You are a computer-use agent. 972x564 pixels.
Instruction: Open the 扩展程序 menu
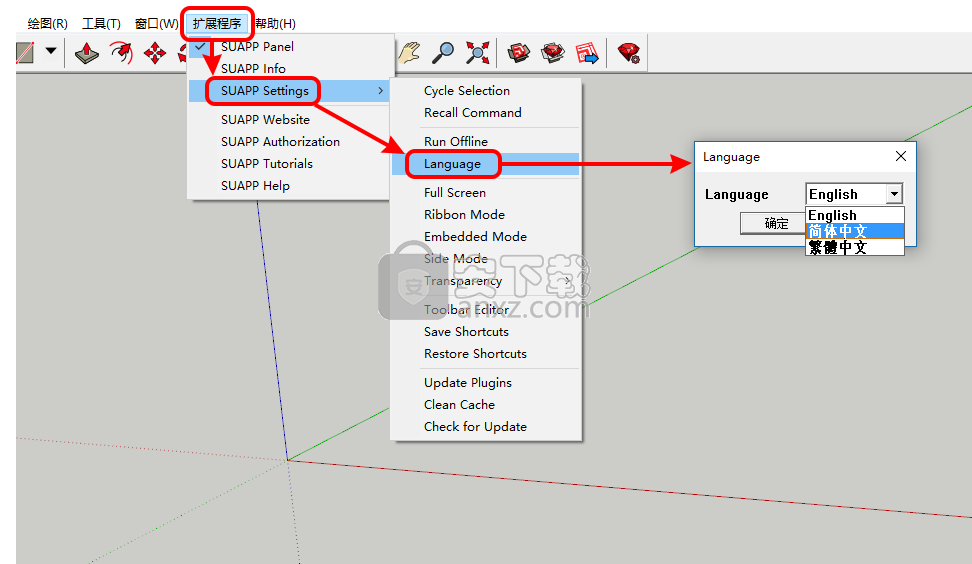216,24
